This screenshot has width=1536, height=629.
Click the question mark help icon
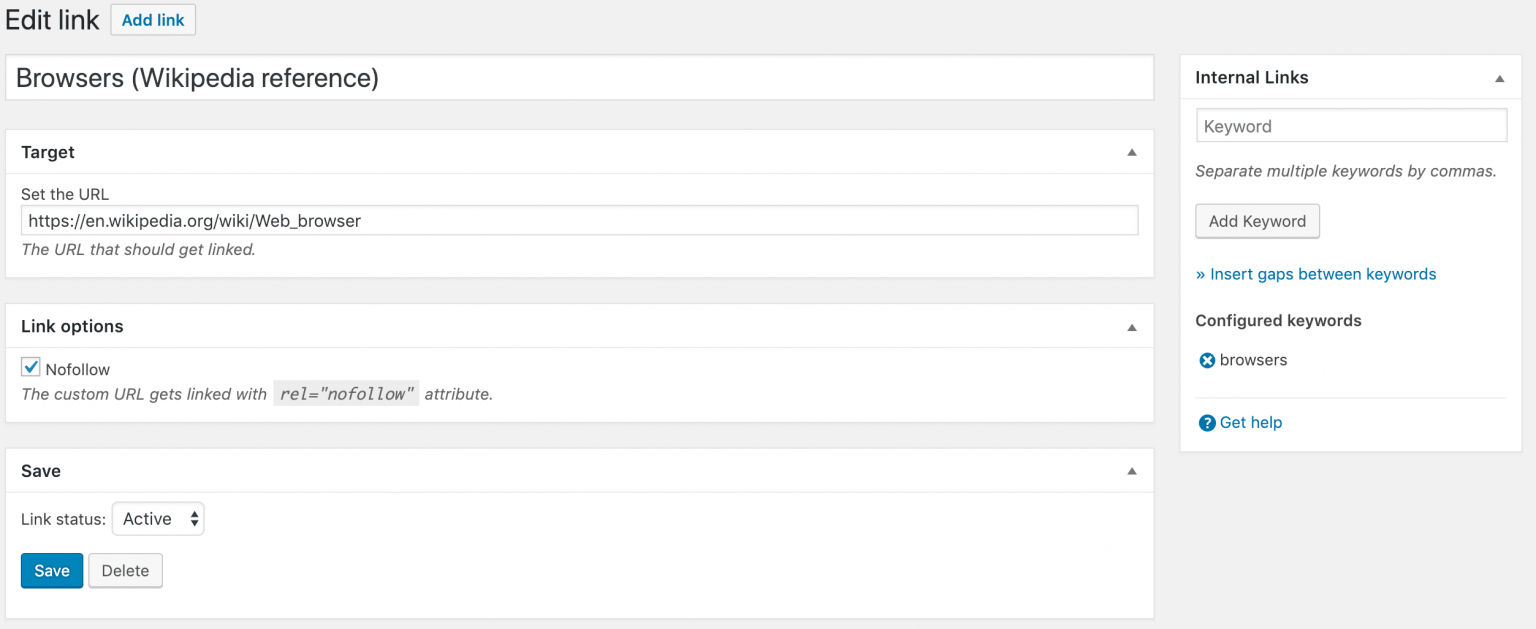[1207, 422]
